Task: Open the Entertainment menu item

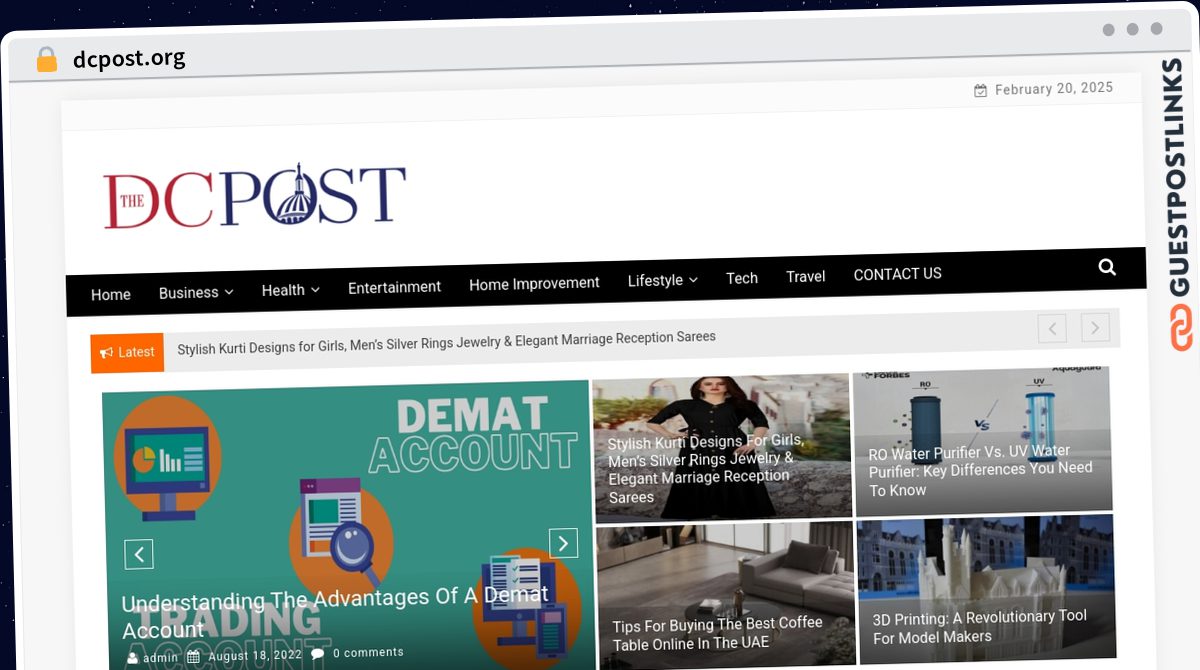Action: click(x=394, y=287)
